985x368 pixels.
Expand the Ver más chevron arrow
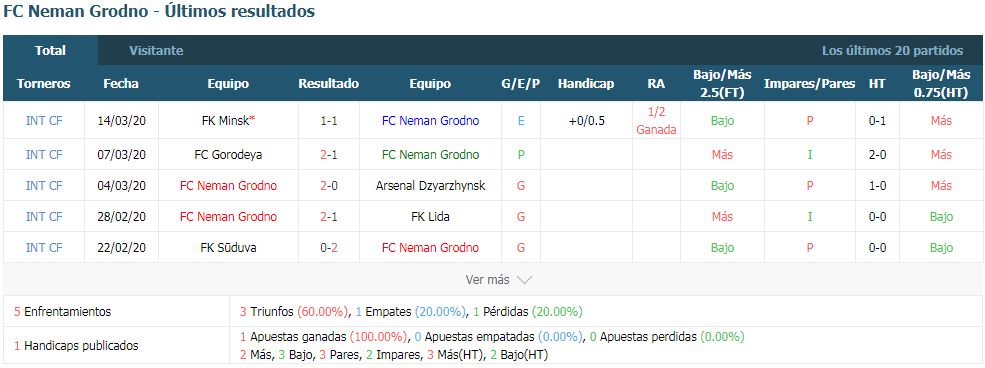524,280
